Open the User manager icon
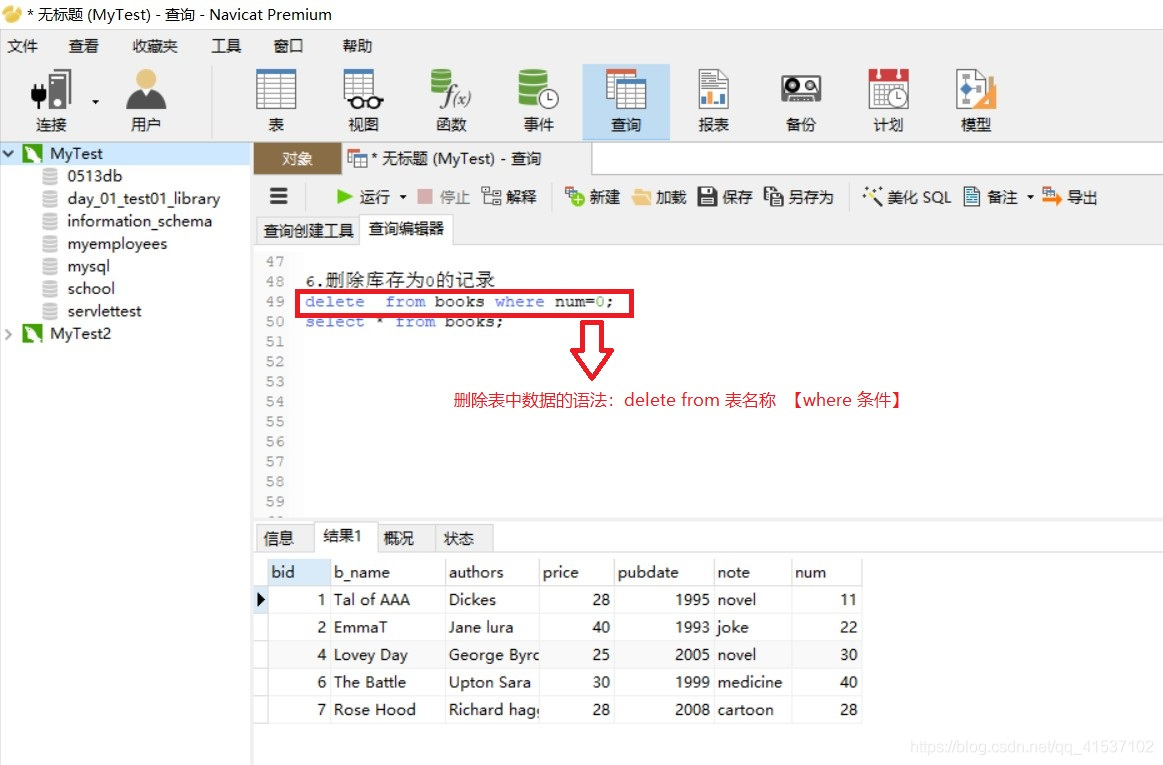 point(146,100)
